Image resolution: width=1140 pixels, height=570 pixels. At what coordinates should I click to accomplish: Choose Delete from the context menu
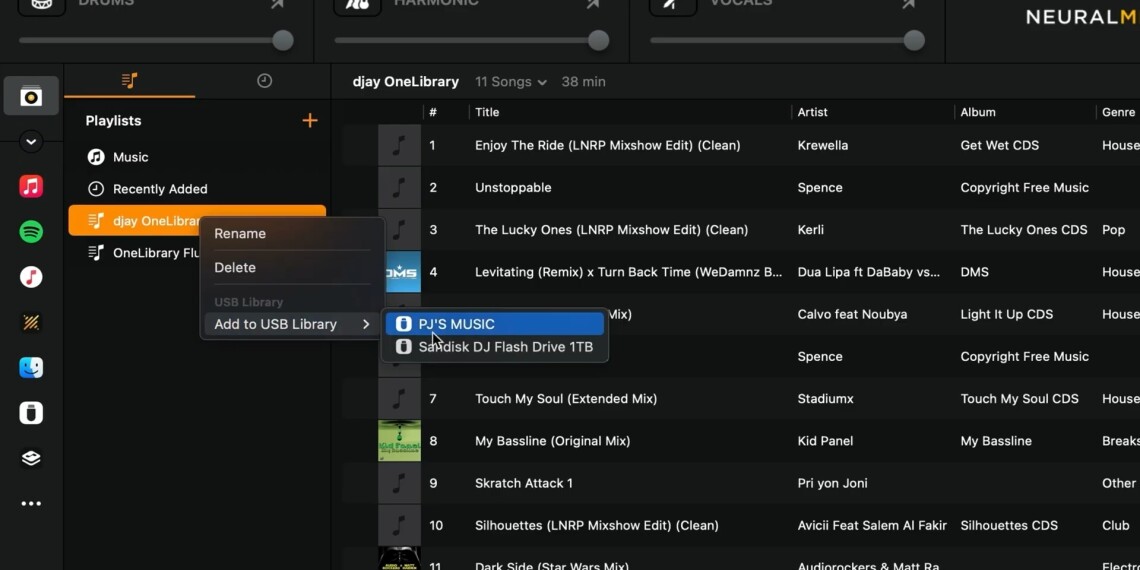pyautogui.click(x=235, y=267)
